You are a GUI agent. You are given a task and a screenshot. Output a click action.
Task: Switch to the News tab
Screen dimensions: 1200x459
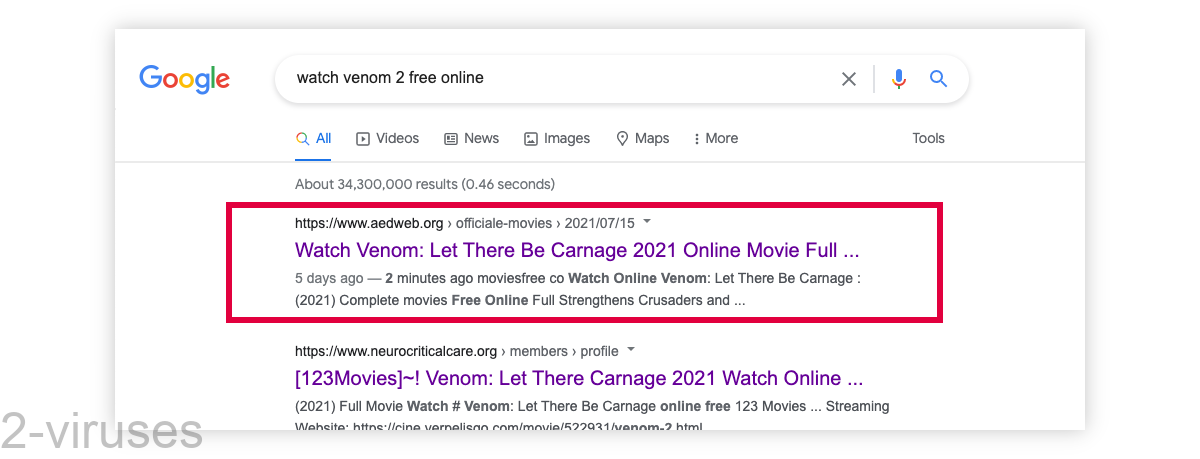coord(472,139)
